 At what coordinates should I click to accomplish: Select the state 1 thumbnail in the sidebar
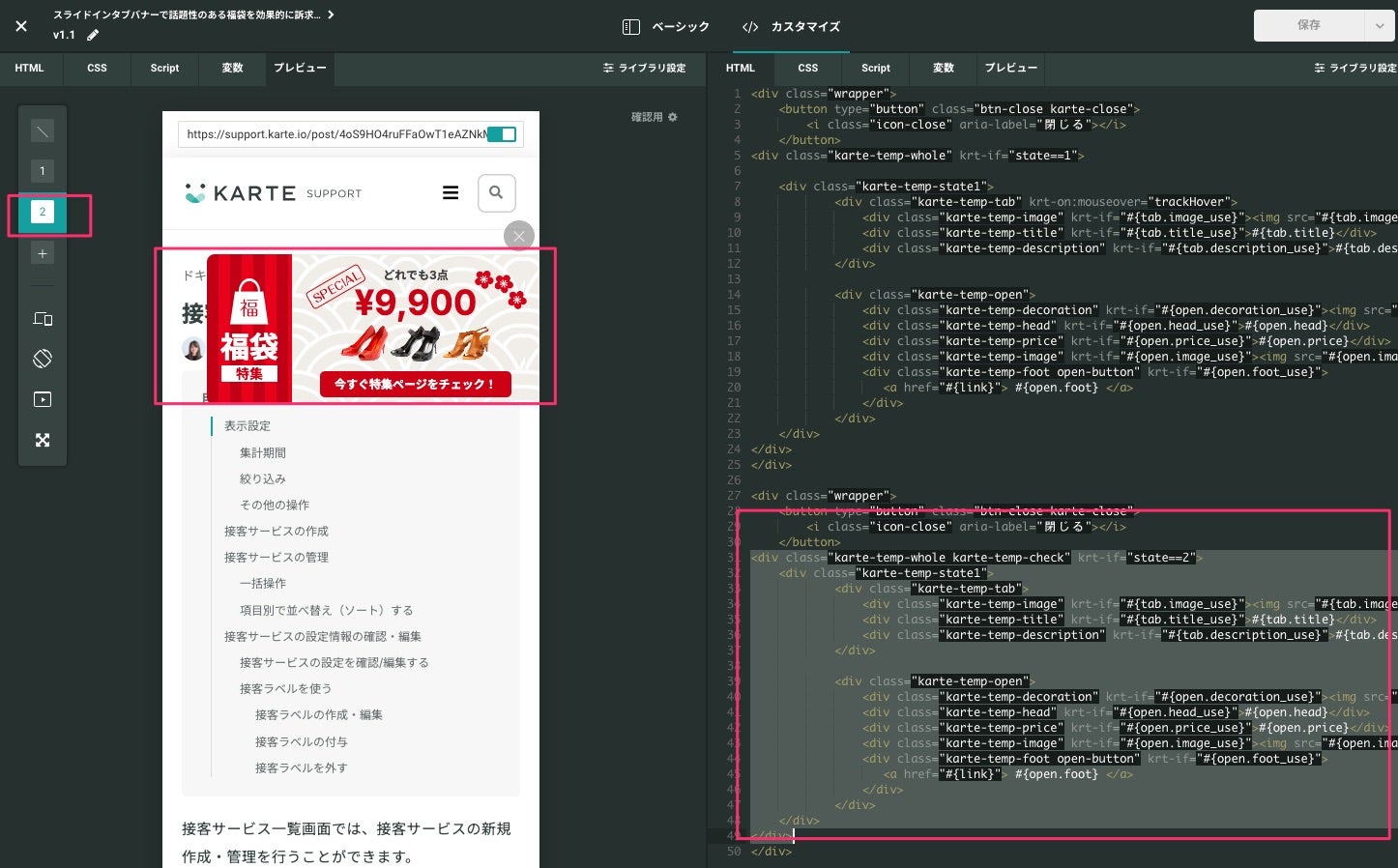tap(43, 171)
